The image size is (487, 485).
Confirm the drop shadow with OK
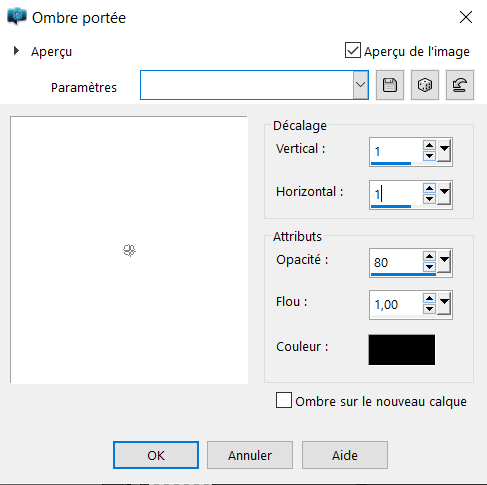click(156, 455)
